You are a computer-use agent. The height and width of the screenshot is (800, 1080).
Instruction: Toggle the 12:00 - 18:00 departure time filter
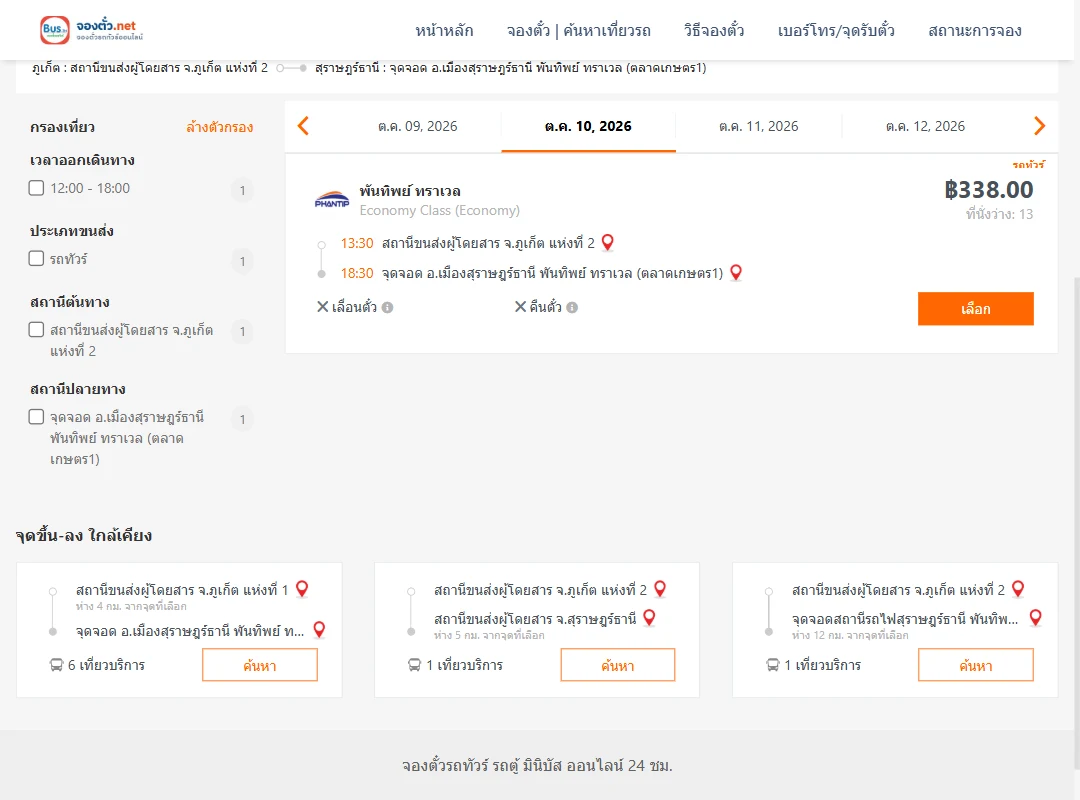(x=37, y=188)
